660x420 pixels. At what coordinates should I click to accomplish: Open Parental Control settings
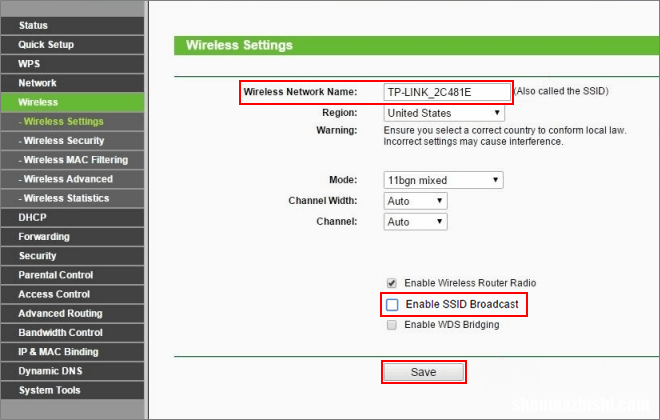coord(72,275)
